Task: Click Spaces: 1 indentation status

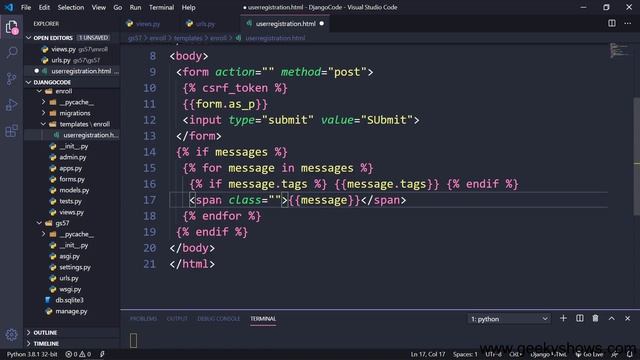Action: tap(465, 354)
